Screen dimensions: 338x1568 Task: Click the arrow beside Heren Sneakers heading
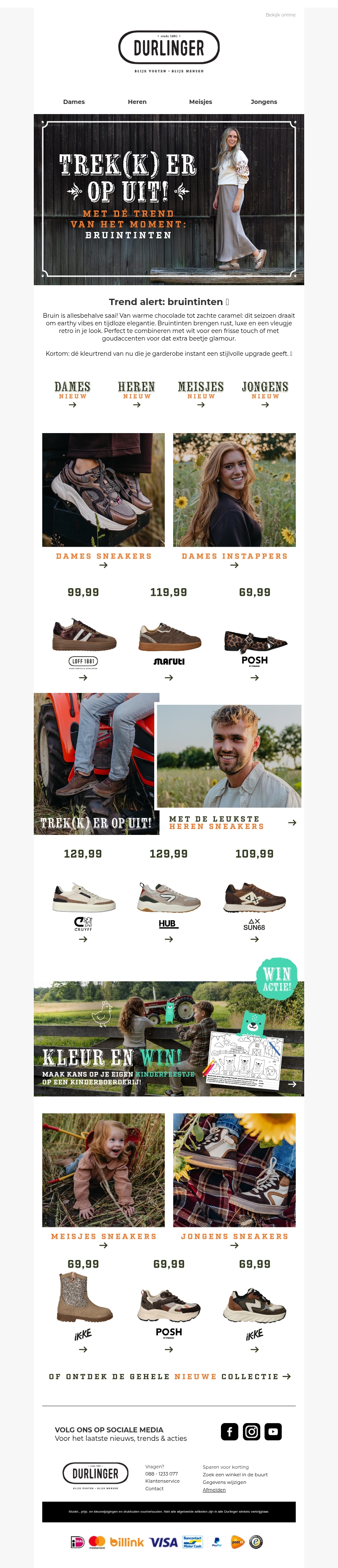click(292, 822)
